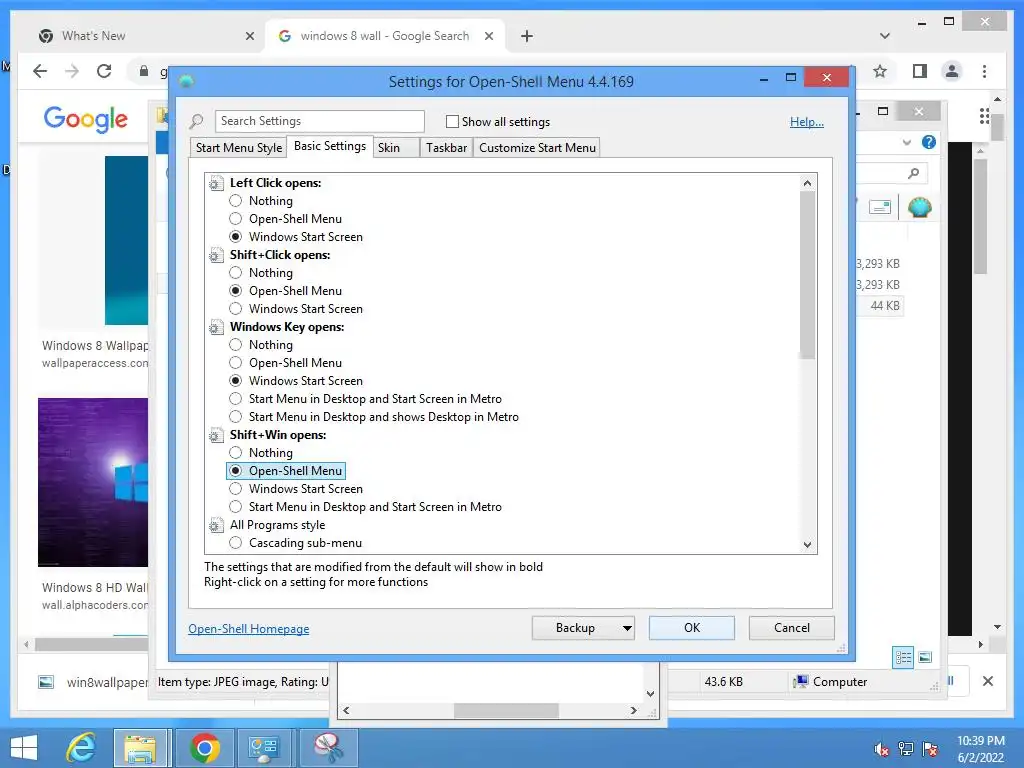The image size is (1024, 768).
Task: Open the Help link
Action: pyautogui.click(x=807, y=122)
